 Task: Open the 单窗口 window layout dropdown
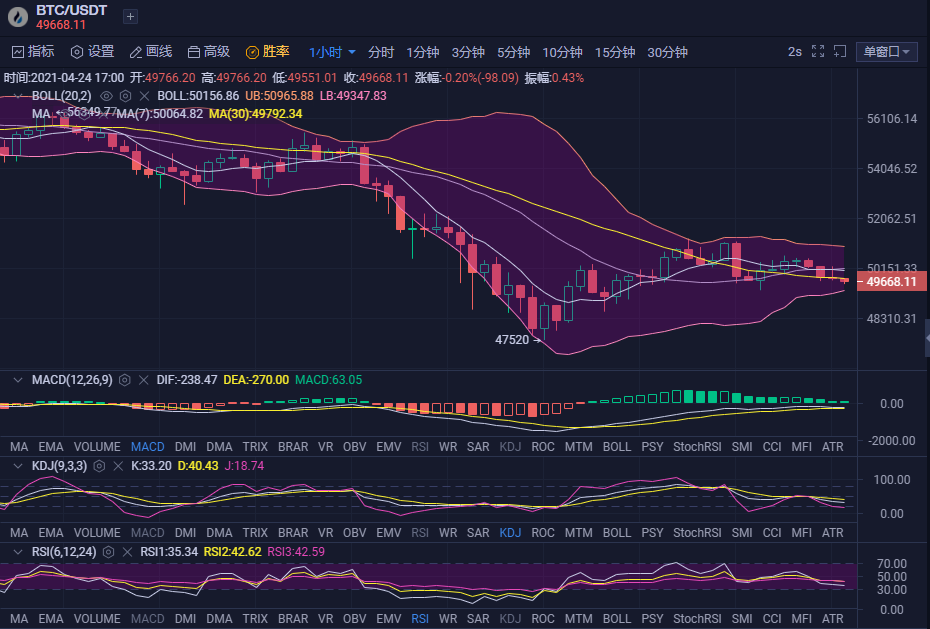(x=887, y=52)
